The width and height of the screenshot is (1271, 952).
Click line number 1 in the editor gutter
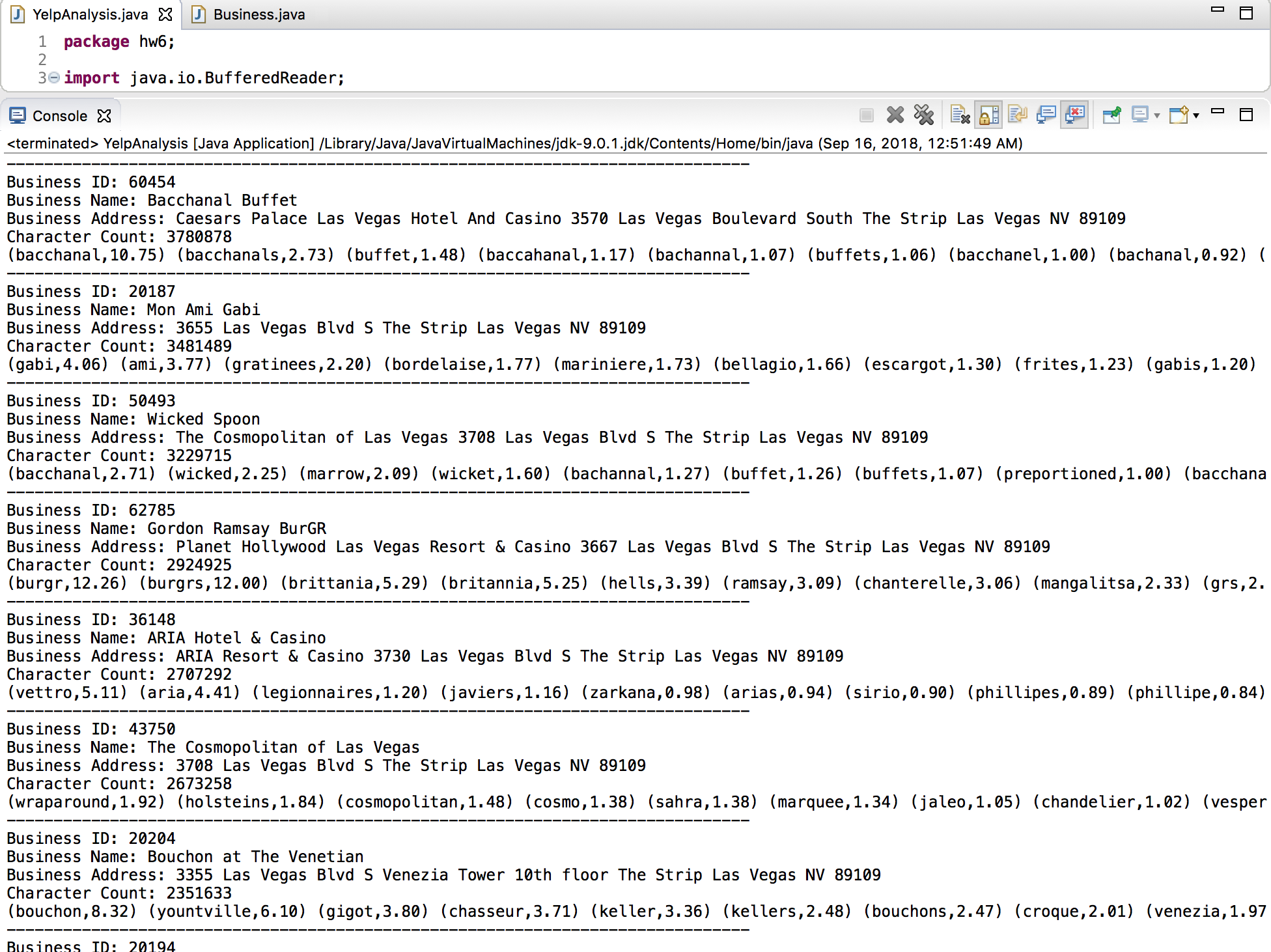coord(42,42)
